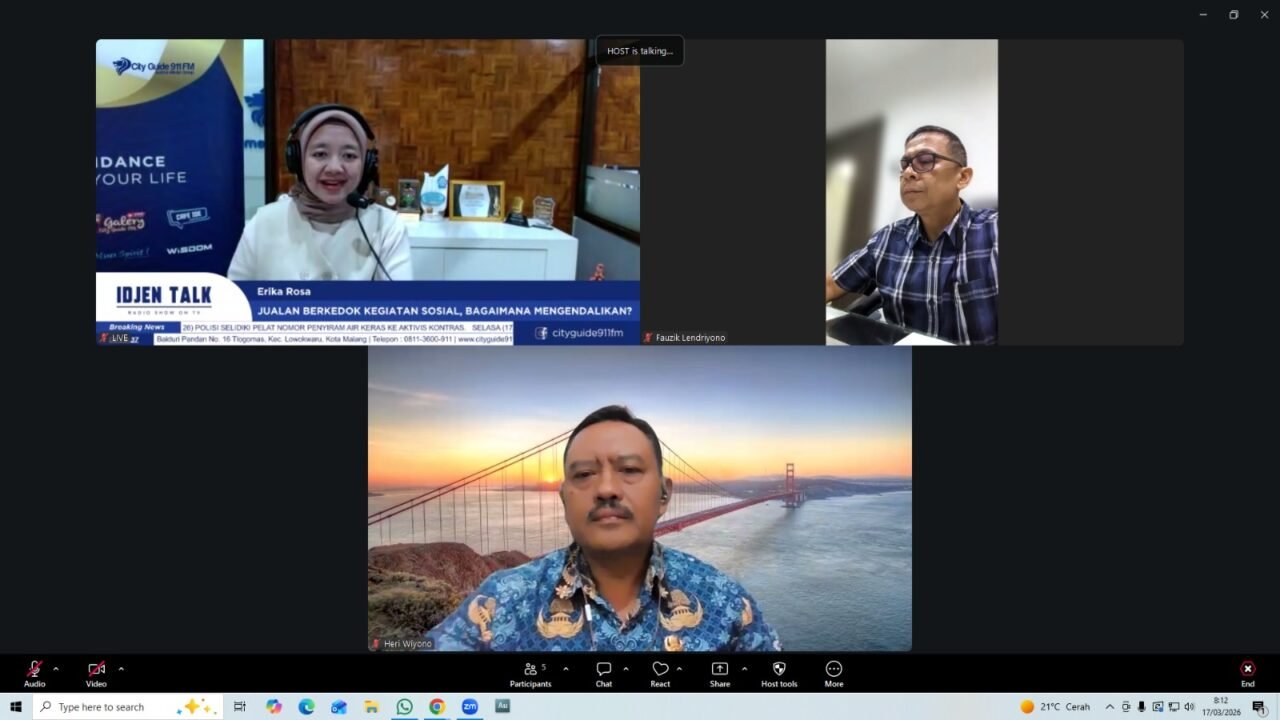Select Fauzik Lendriyono's video tile
This screenshot has width=1280, height=720.
pos(911,192)
